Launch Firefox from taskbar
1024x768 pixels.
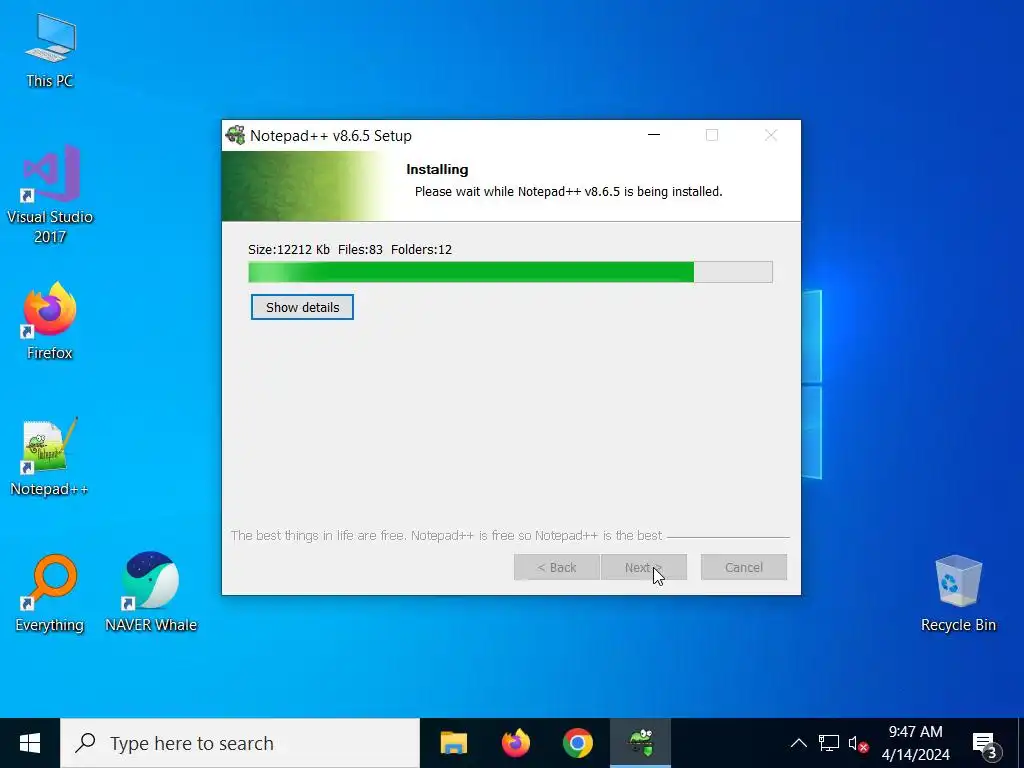click(516, 743)
